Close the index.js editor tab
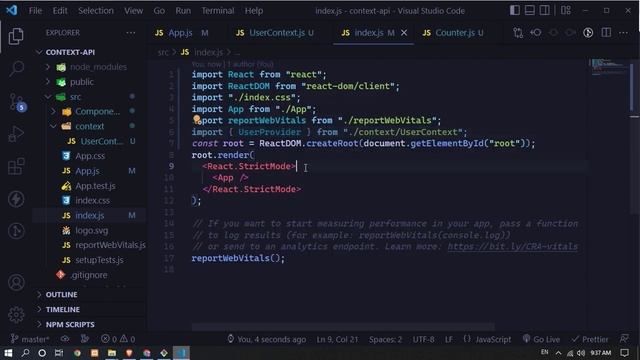 pos(404,33)
